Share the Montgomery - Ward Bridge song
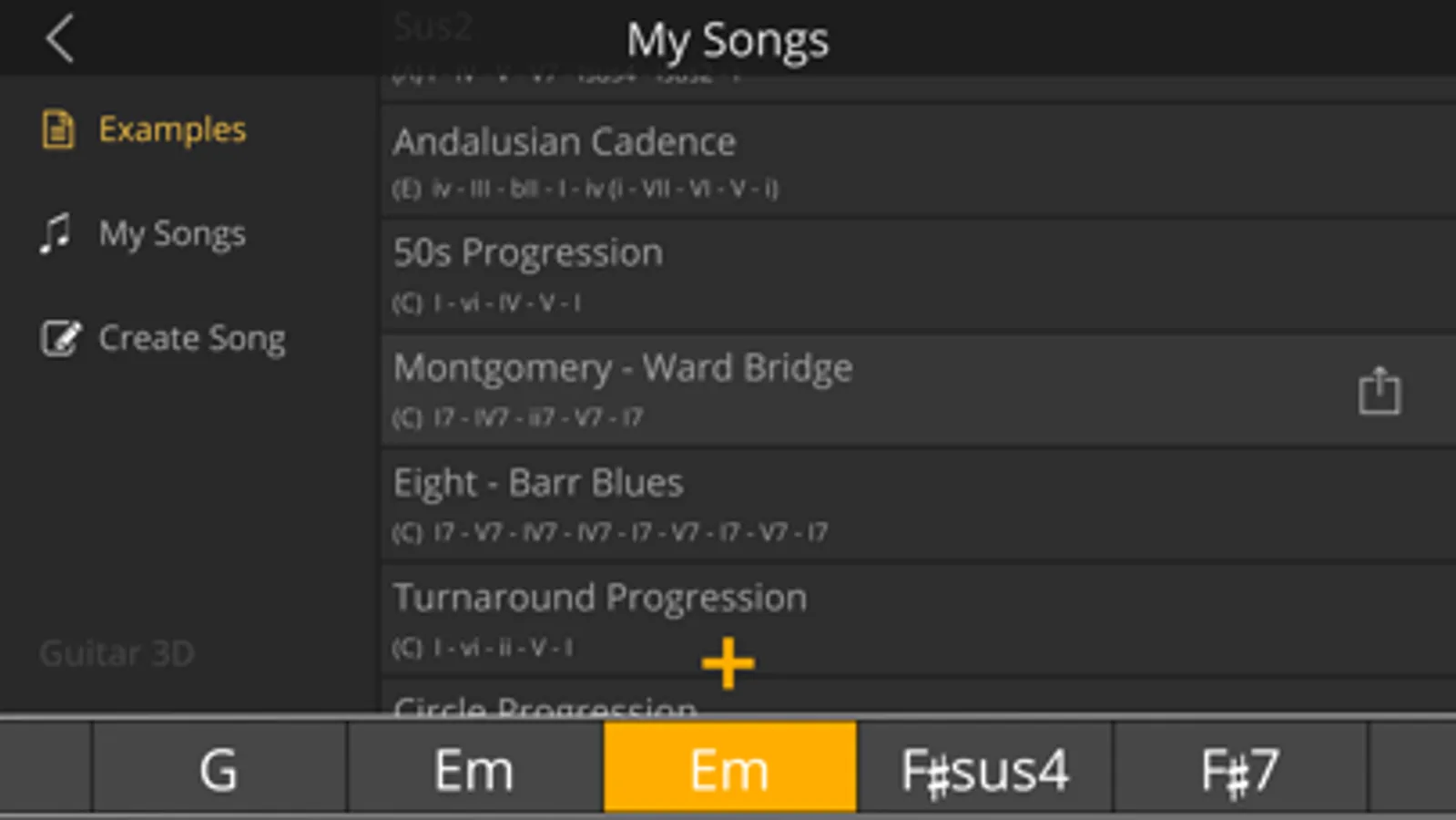The height and width of the screenshot is (820, 1456). 1380,390
